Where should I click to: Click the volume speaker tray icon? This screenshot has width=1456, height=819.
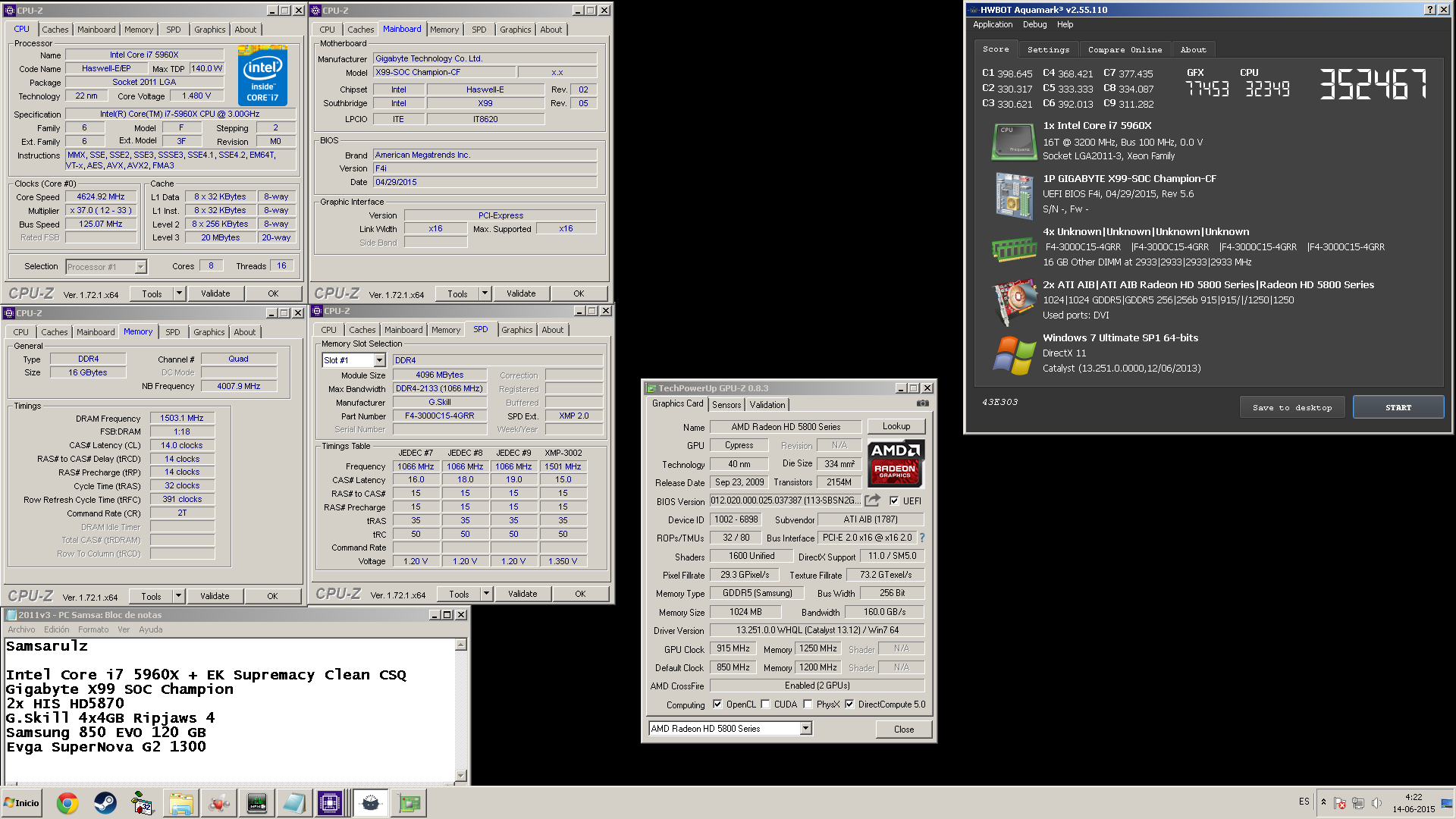pyautogui.click(x=1376, y=803)
